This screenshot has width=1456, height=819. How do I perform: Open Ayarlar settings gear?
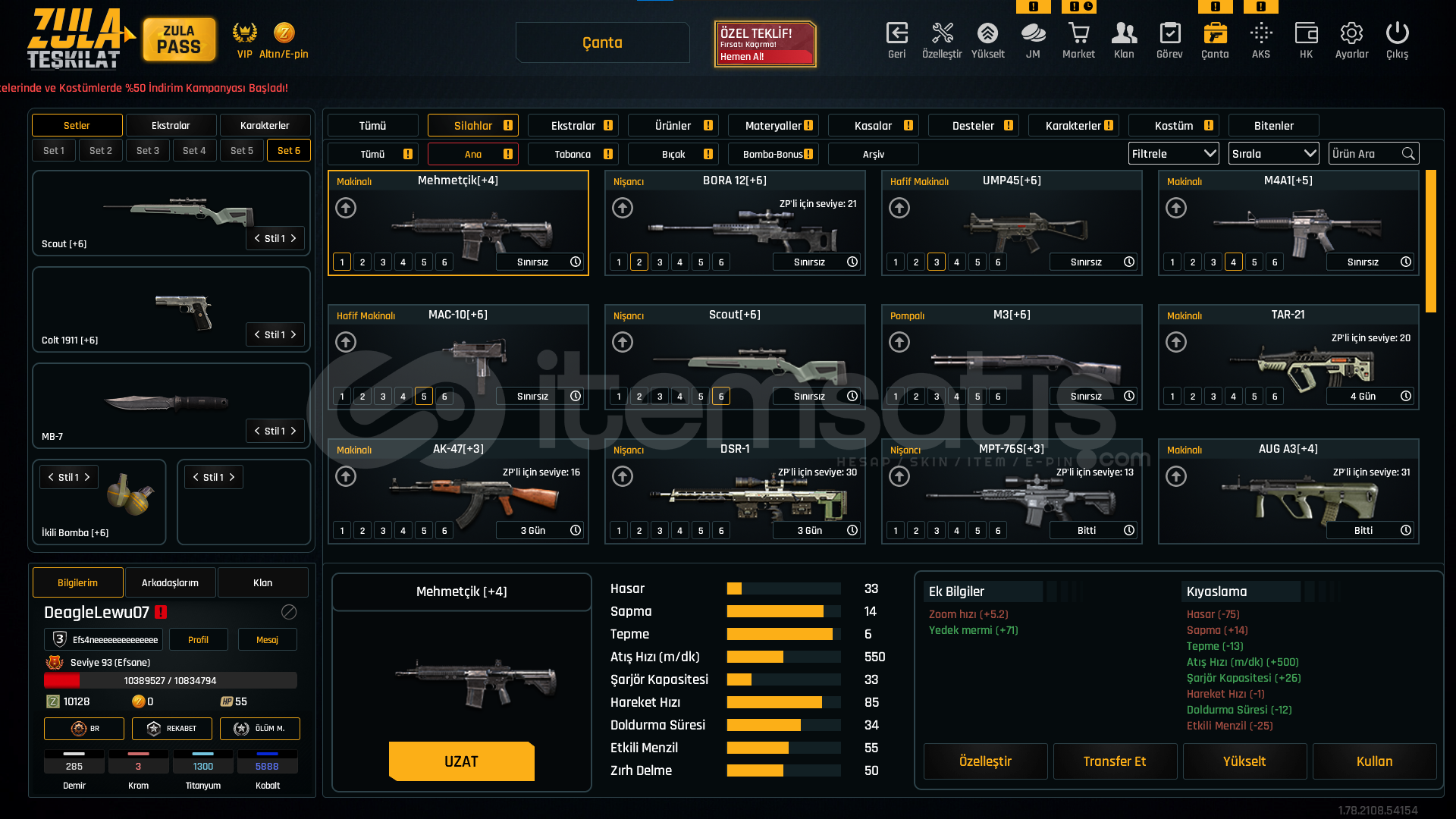[1351, 33]
